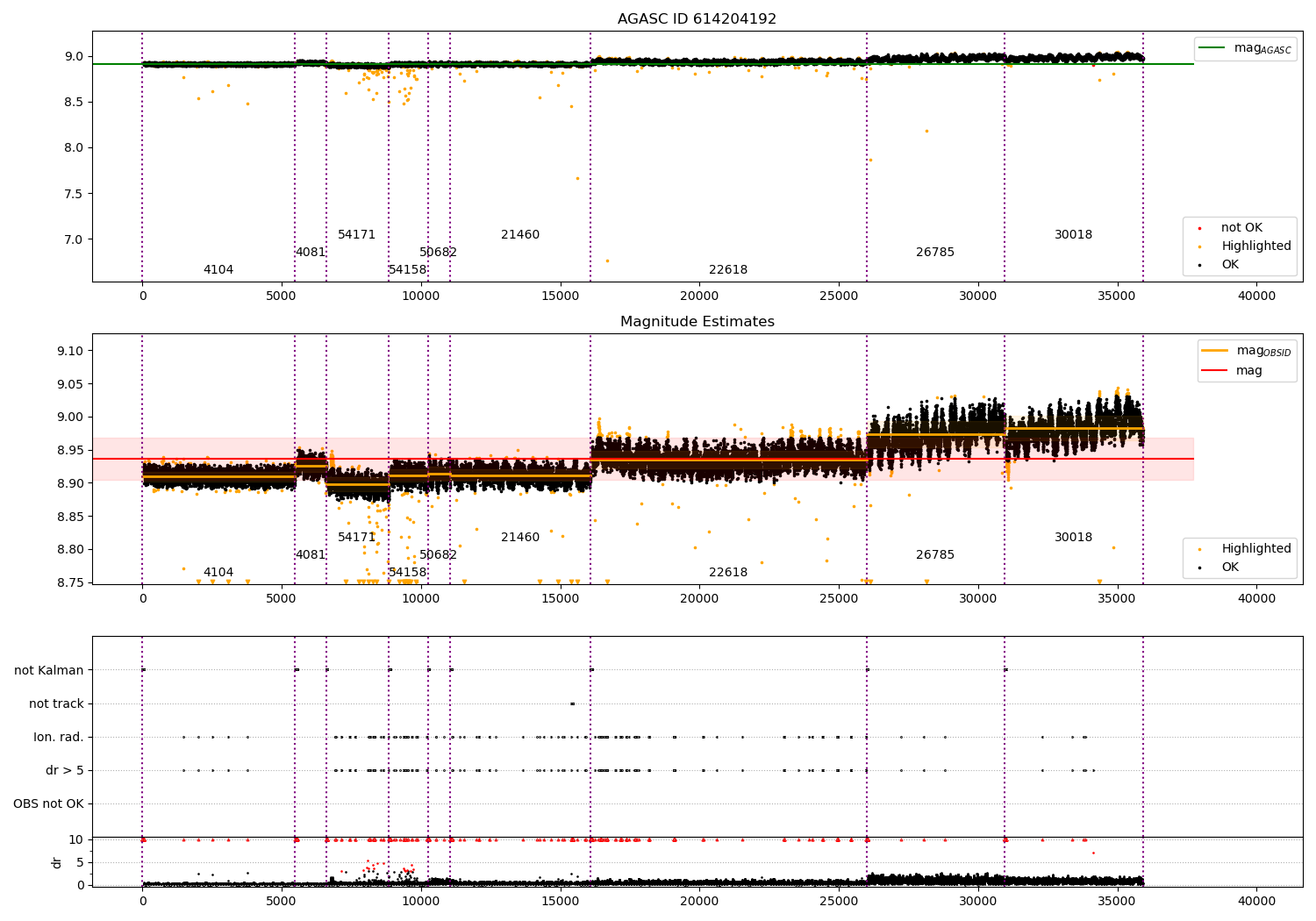Click y-axis tick 8.0 in AGASC plot

(x=74, y=148)
